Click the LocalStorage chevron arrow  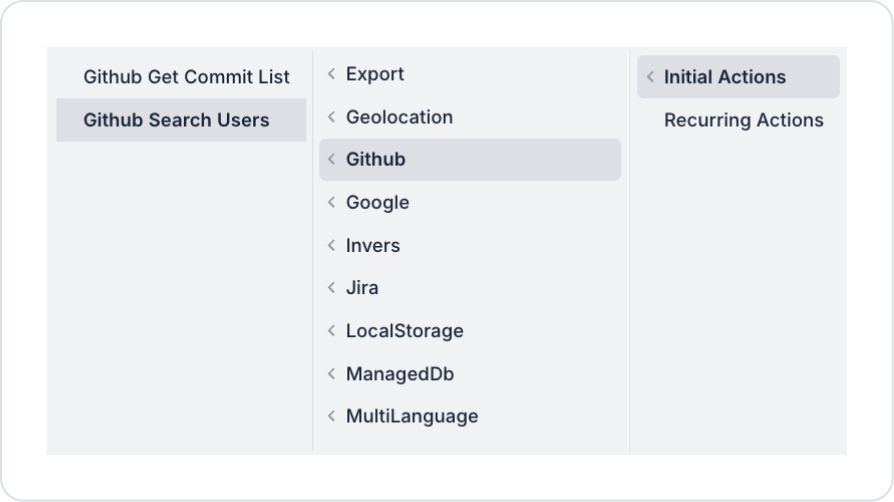coord(331,331)
